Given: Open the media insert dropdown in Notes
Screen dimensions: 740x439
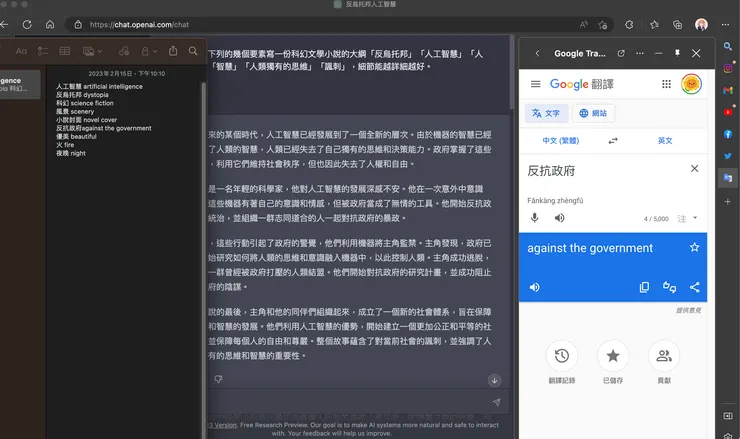Looking at the screenshot, I should point(92,51).
